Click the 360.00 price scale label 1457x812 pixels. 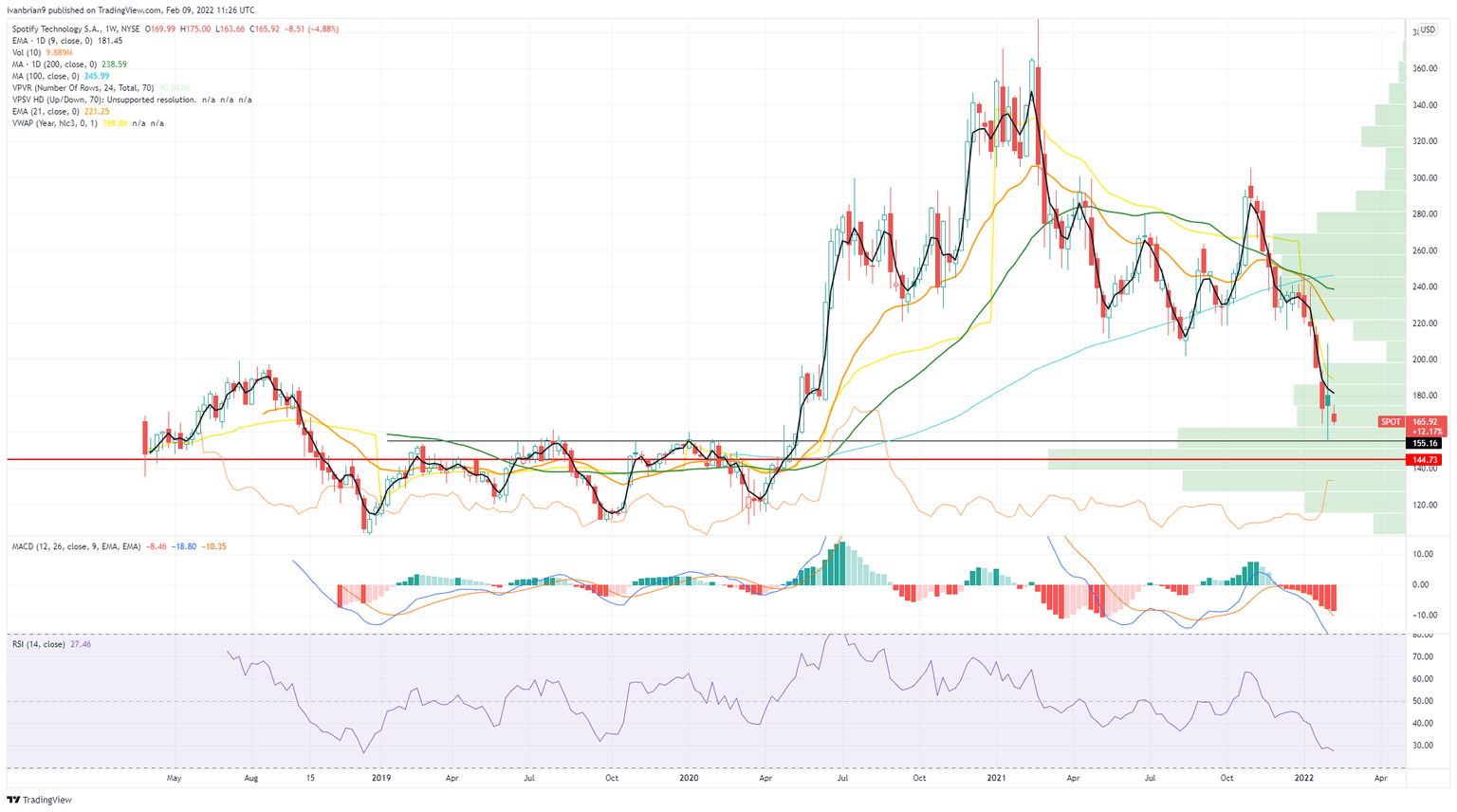tap(1425, 68)
